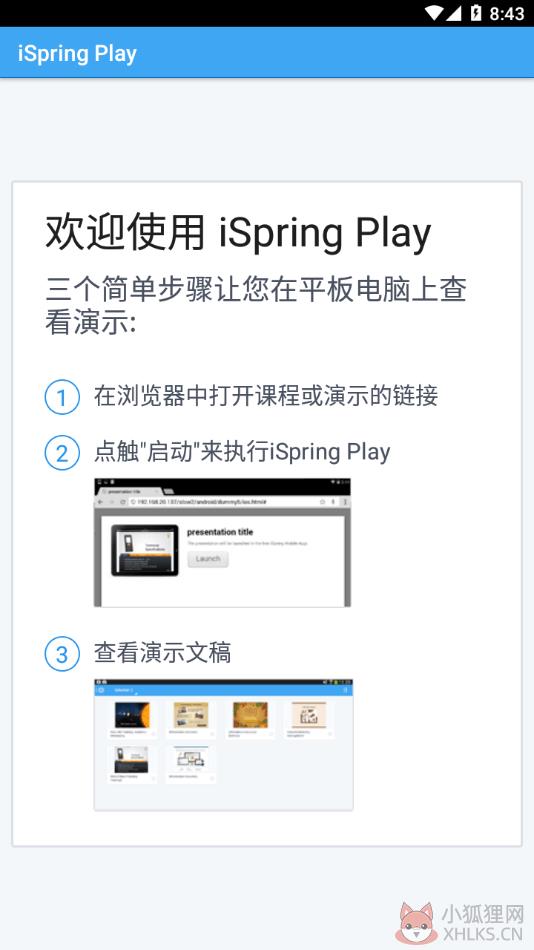Tap the Wi-Fi icon in status bar
Screen dimensions: 534x950
434,13
